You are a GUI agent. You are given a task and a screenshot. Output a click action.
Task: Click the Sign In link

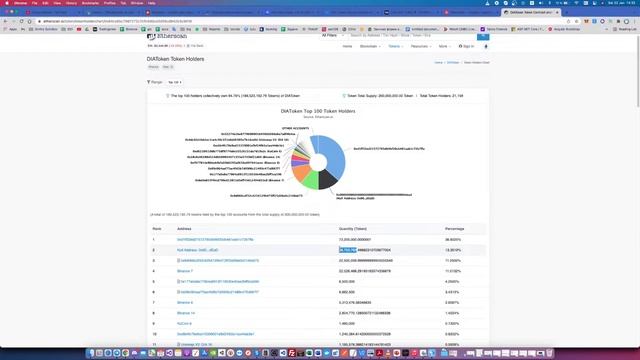466,47
